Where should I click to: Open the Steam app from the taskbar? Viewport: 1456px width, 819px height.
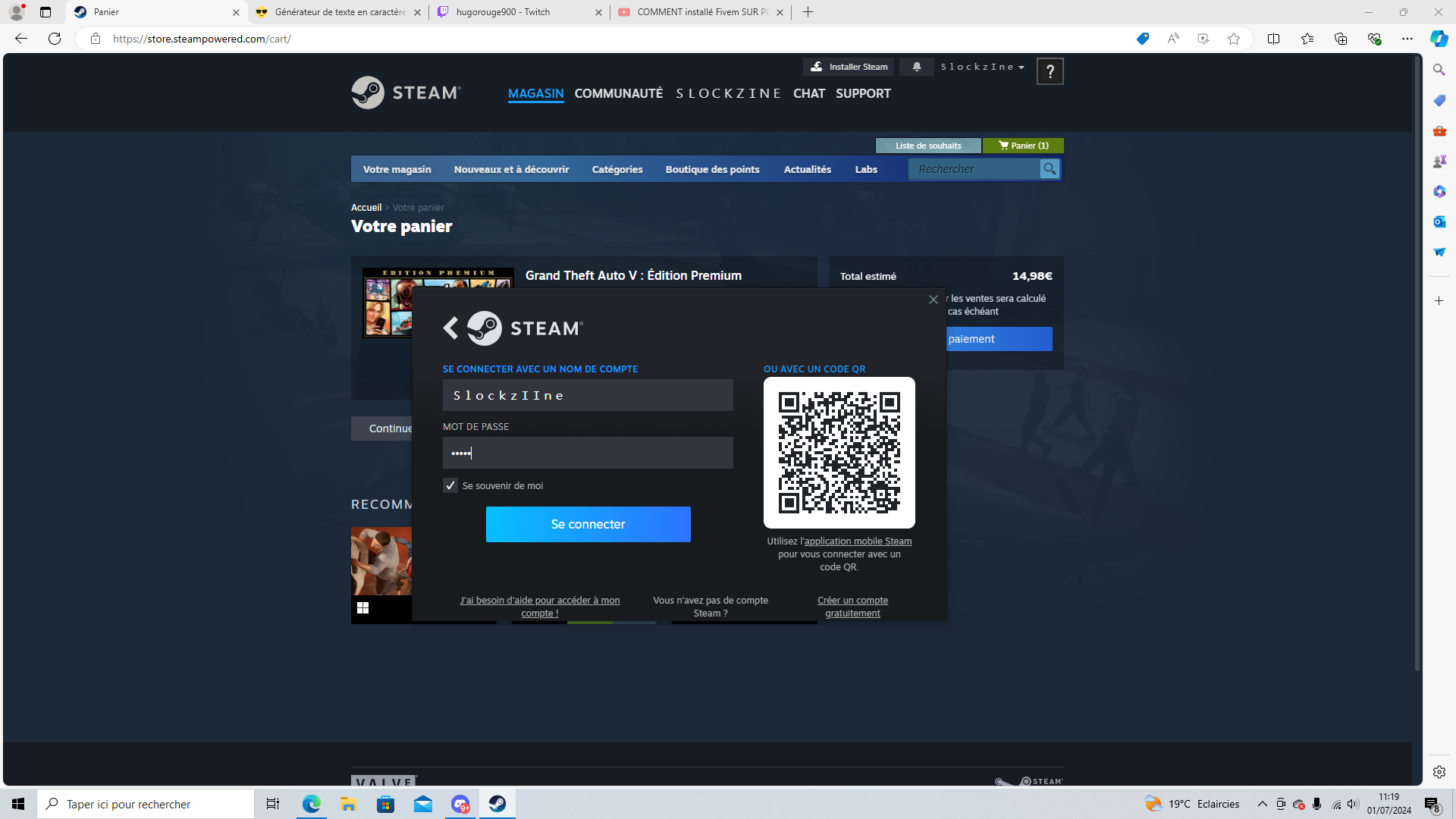coord(497,804)
